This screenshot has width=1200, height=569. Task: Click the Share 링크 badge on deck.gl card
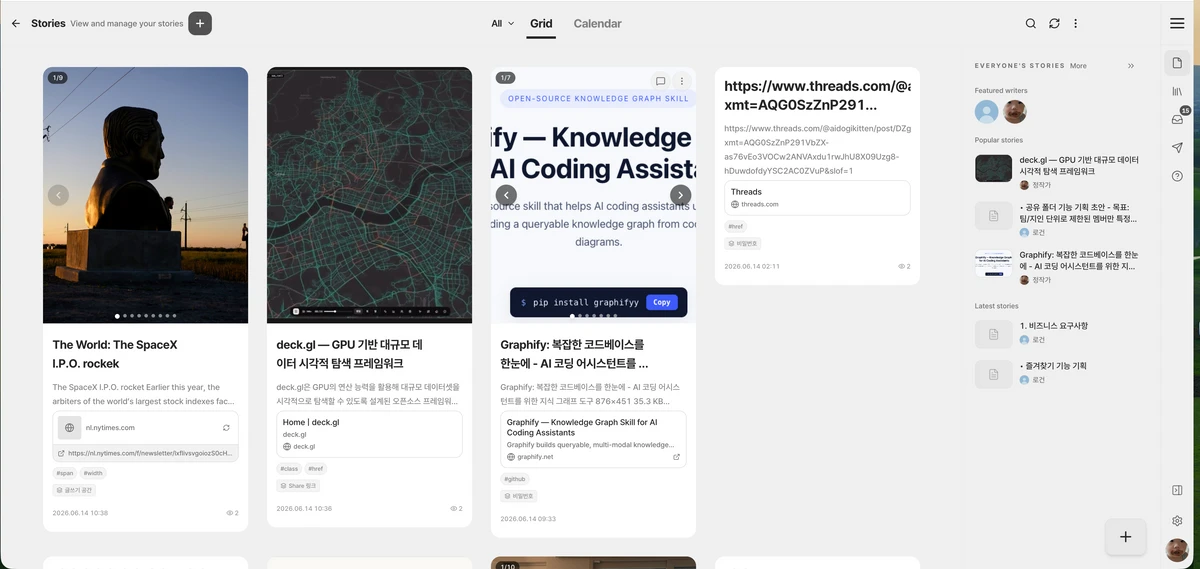(x=297, y=485)
